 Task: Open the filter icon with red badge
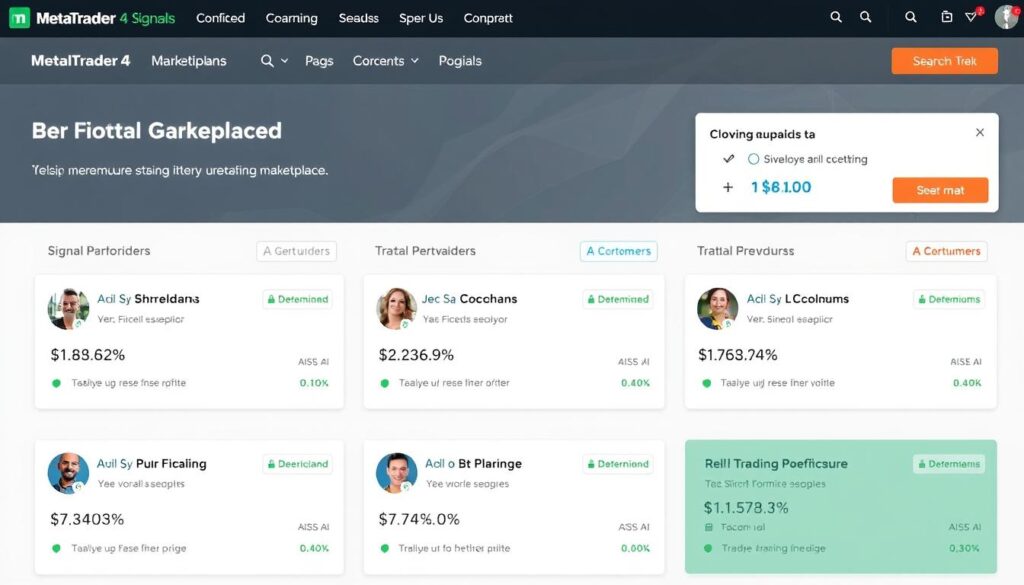[972, 17]
